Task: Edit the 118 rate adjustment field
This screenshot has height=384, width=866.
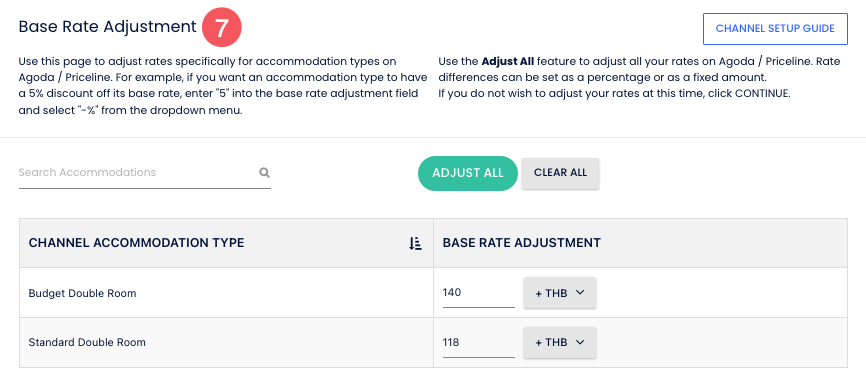Action: tap(478, 343)
